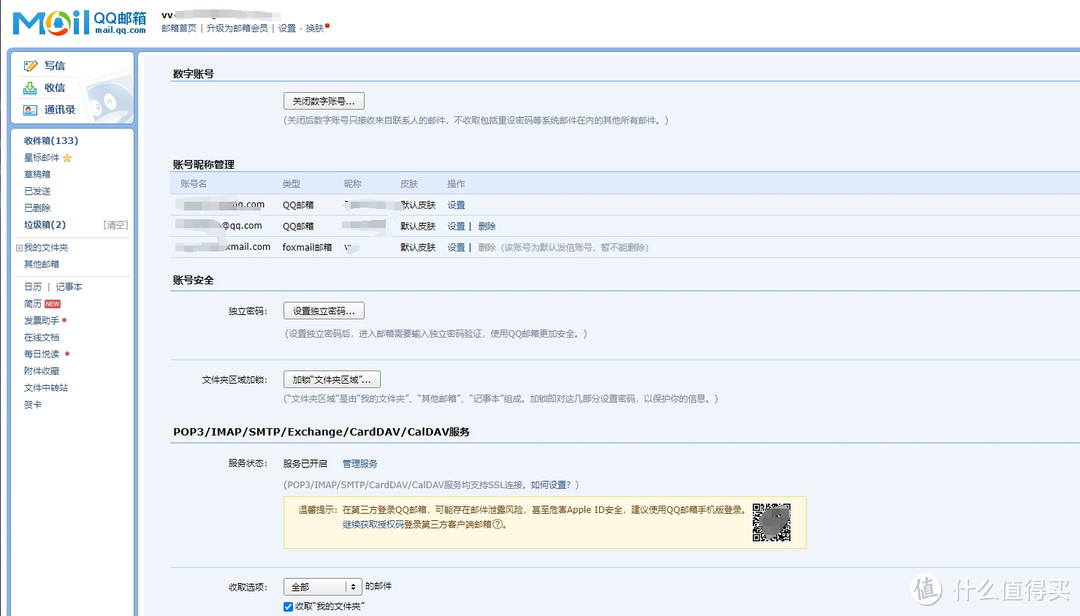Open the 垃圾箱(2) junk folder
The image size is (1080, 616).
tap(45, 225)
